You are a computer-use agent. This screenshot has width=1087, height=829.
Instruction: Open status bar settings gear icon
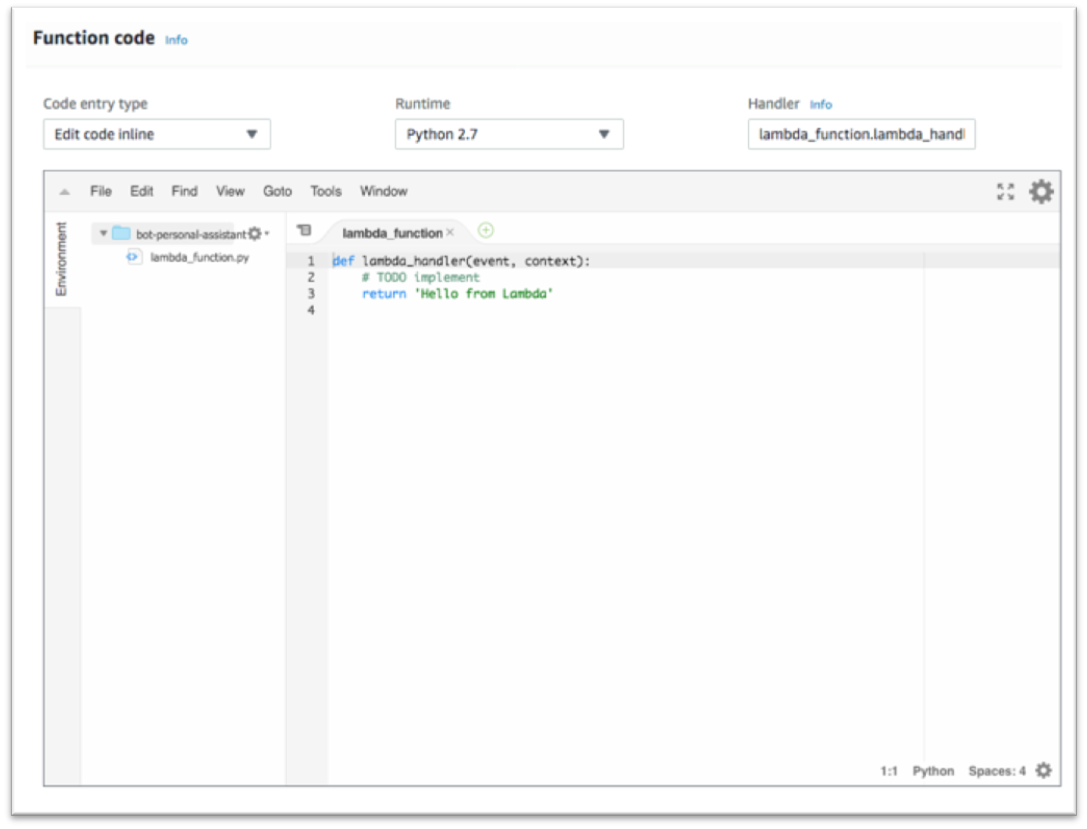[x=1043, y=770]
